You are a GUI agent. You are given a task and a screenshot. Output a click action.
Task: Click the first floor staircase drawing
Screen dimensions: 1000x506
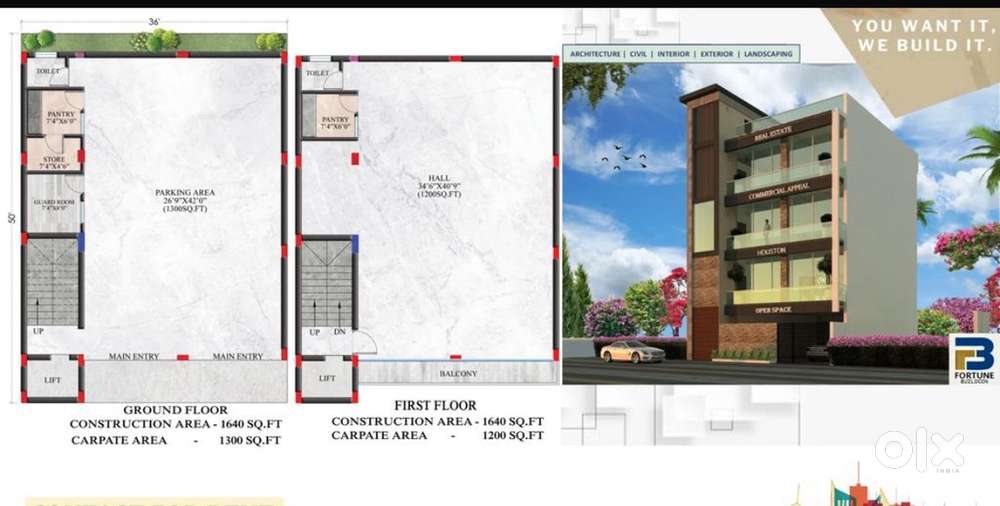[326, 283]
